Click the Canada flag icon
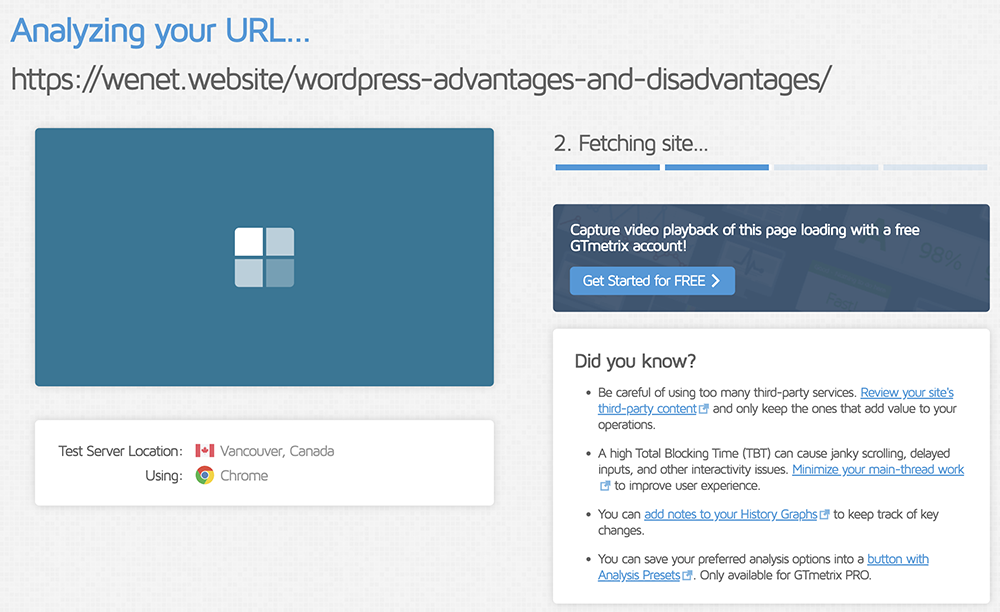 205,451
